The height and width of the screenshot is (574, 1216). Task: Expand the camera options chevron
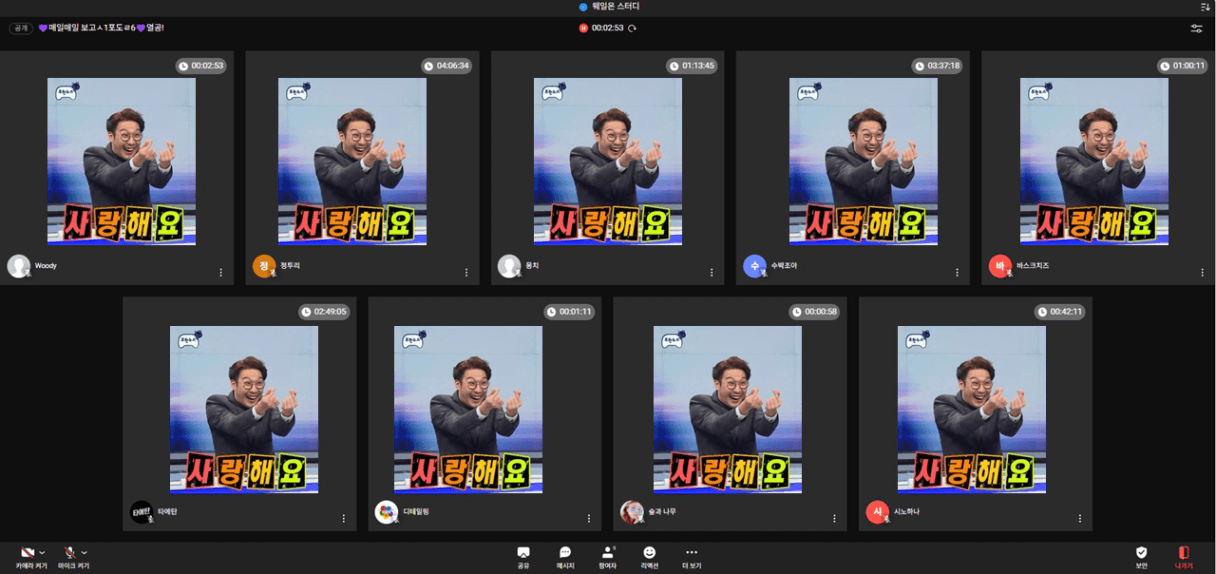click(x=42, y=553)
